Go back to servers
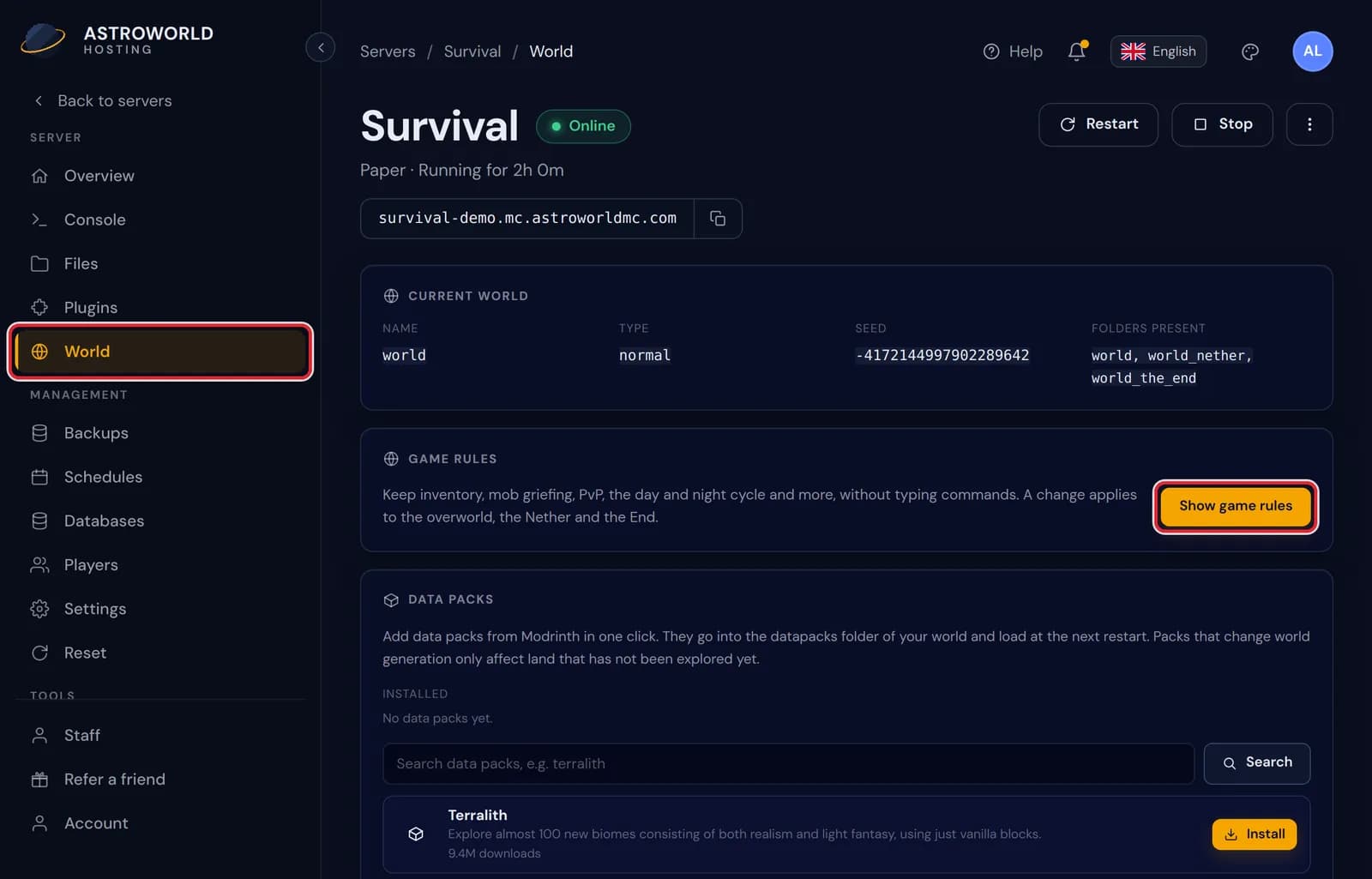The image size is (1372, 879). (x=102, y=101)
